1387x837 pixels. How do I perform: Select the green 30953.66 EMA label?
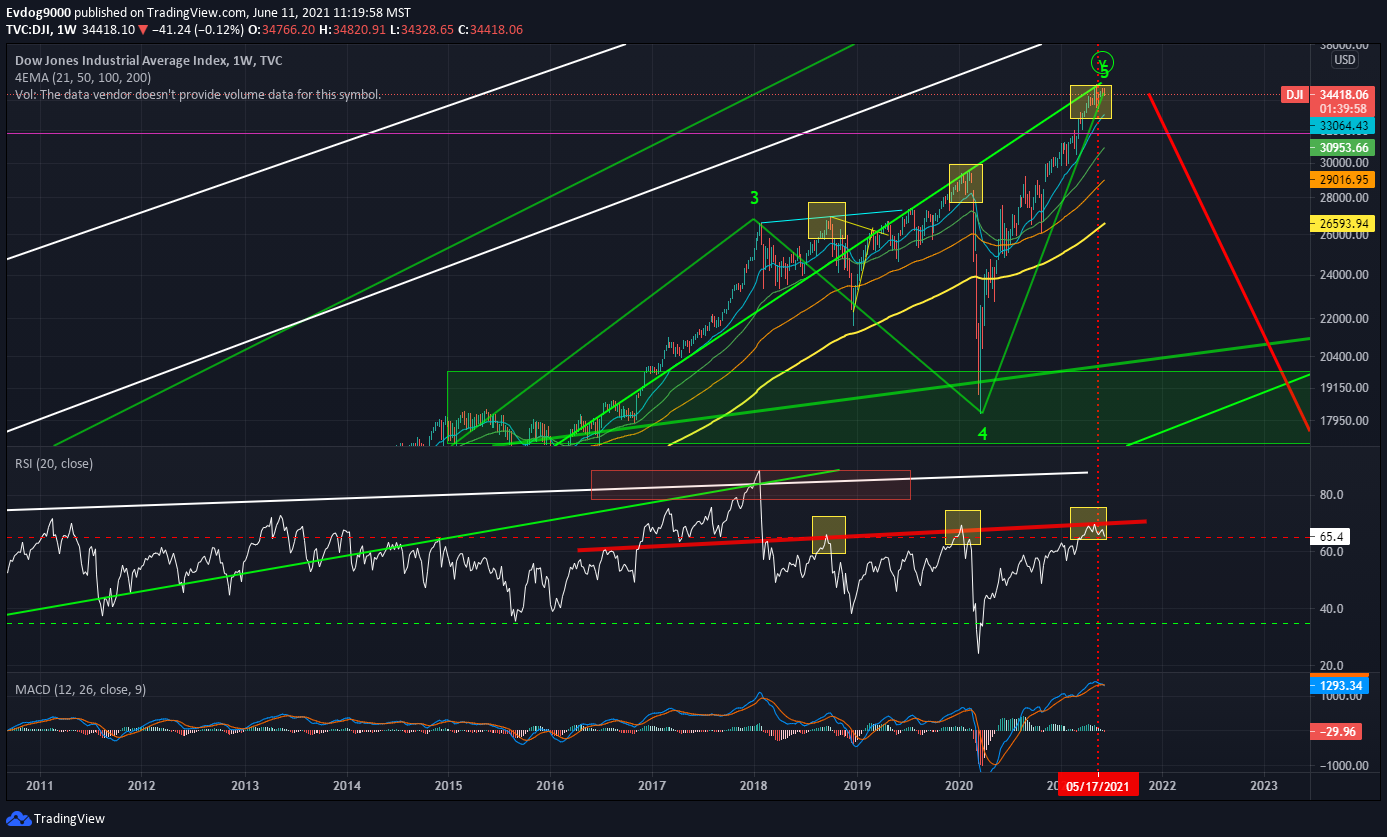click(1342, 147)
